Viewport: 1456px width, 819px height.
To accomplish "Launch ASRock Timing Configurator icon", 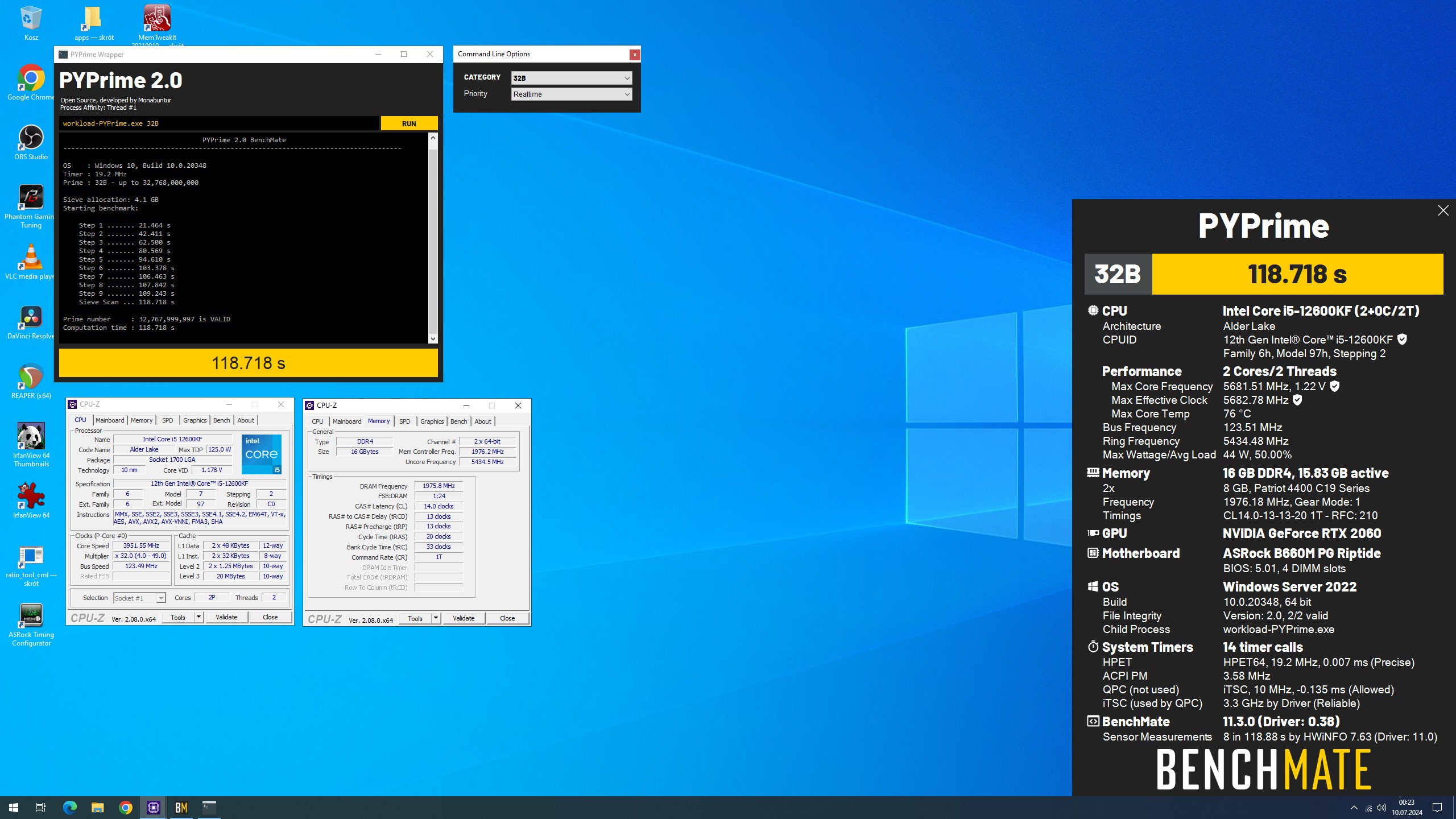I will click(x=31, y=624).
